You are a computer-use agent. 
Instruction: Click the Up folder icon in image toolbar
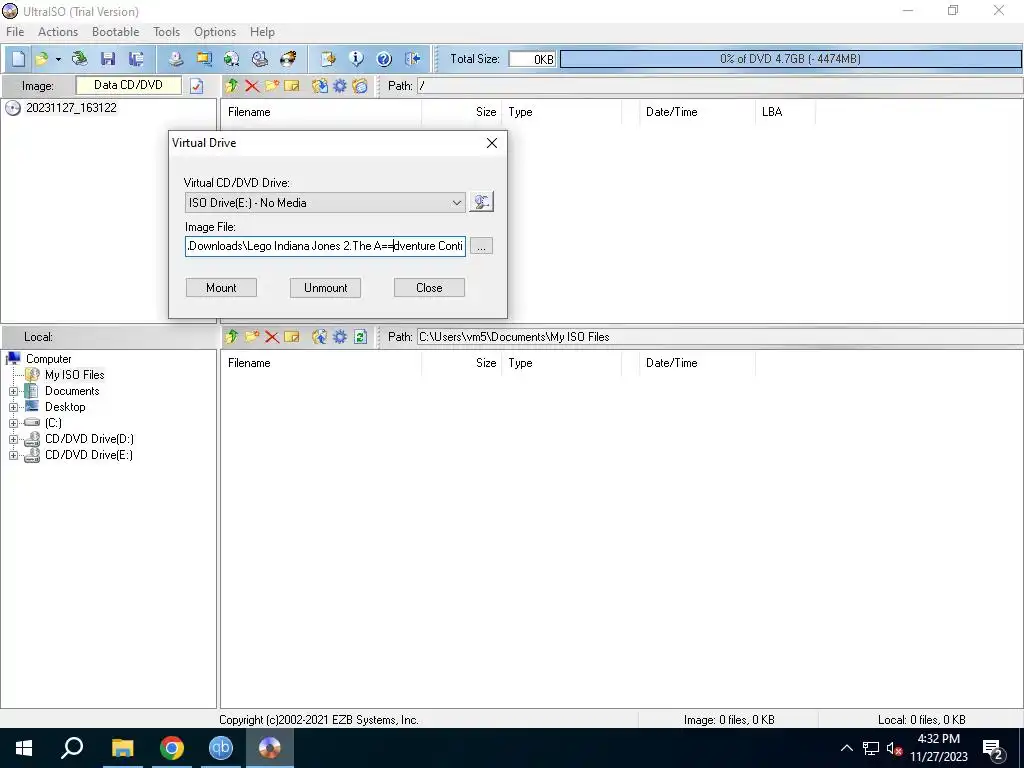[231, 86]
